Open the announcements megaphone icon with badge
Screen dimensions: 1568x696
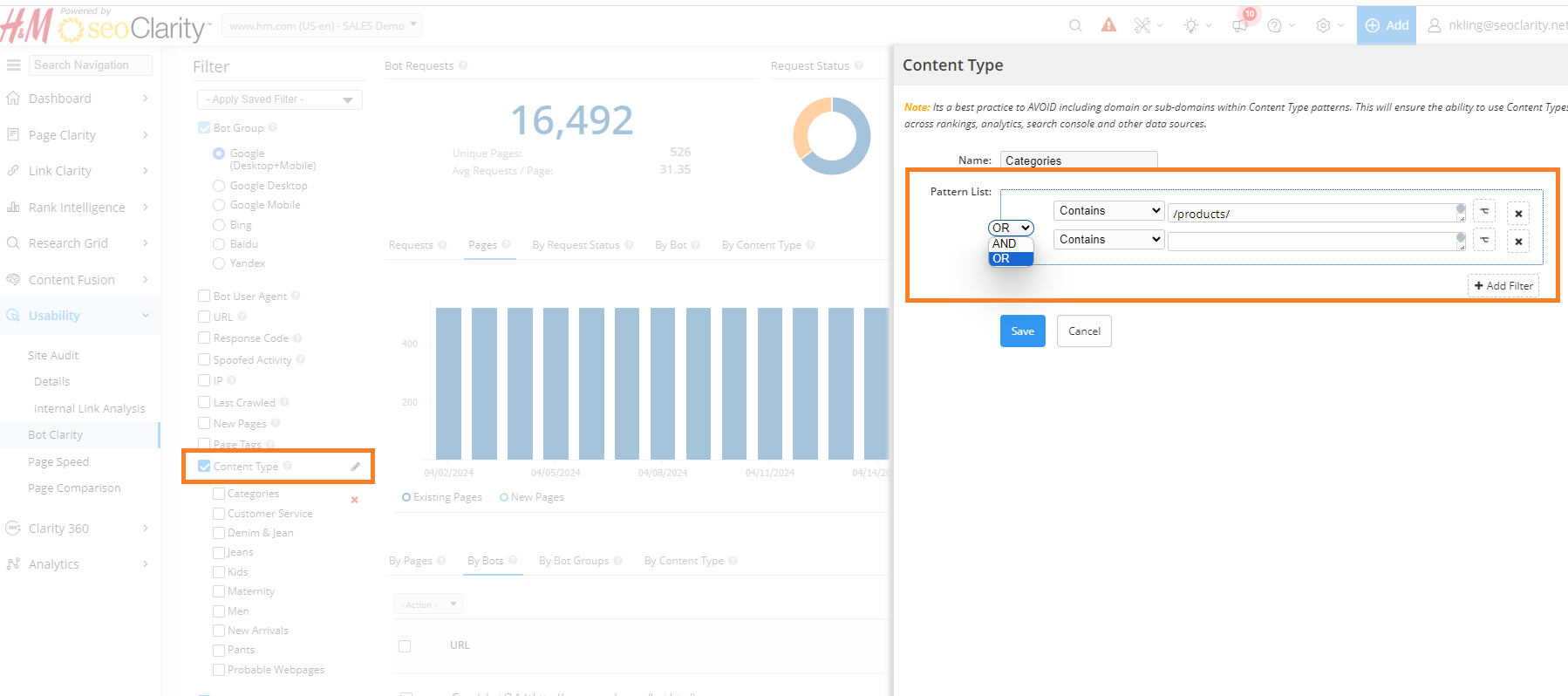(x=1240, y=25)
